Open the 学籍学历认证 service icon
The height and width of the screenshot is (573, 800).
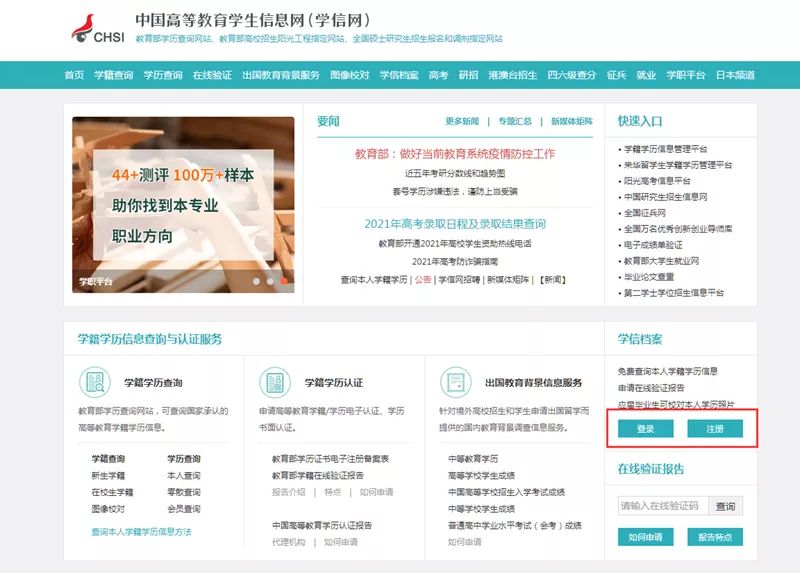pyautogui.click(x=275, y=382)
